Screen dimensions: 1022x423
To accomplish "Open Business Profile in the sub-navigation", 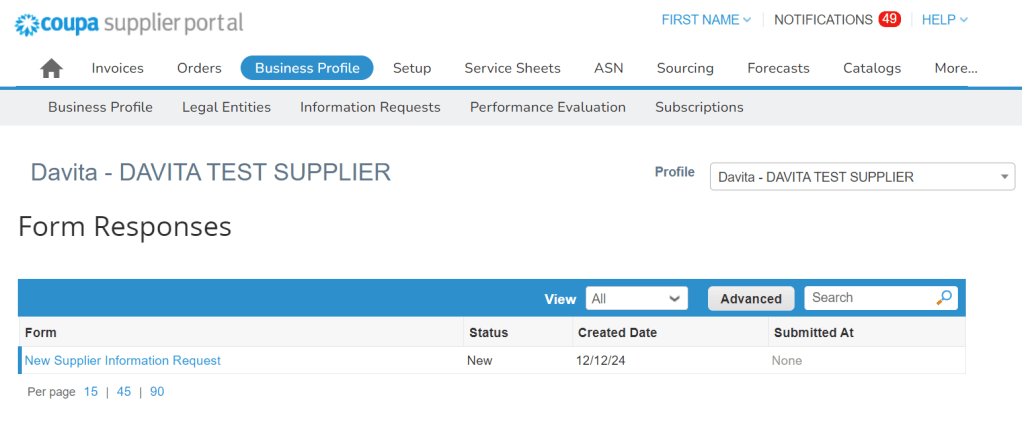I will pos(100,107).
